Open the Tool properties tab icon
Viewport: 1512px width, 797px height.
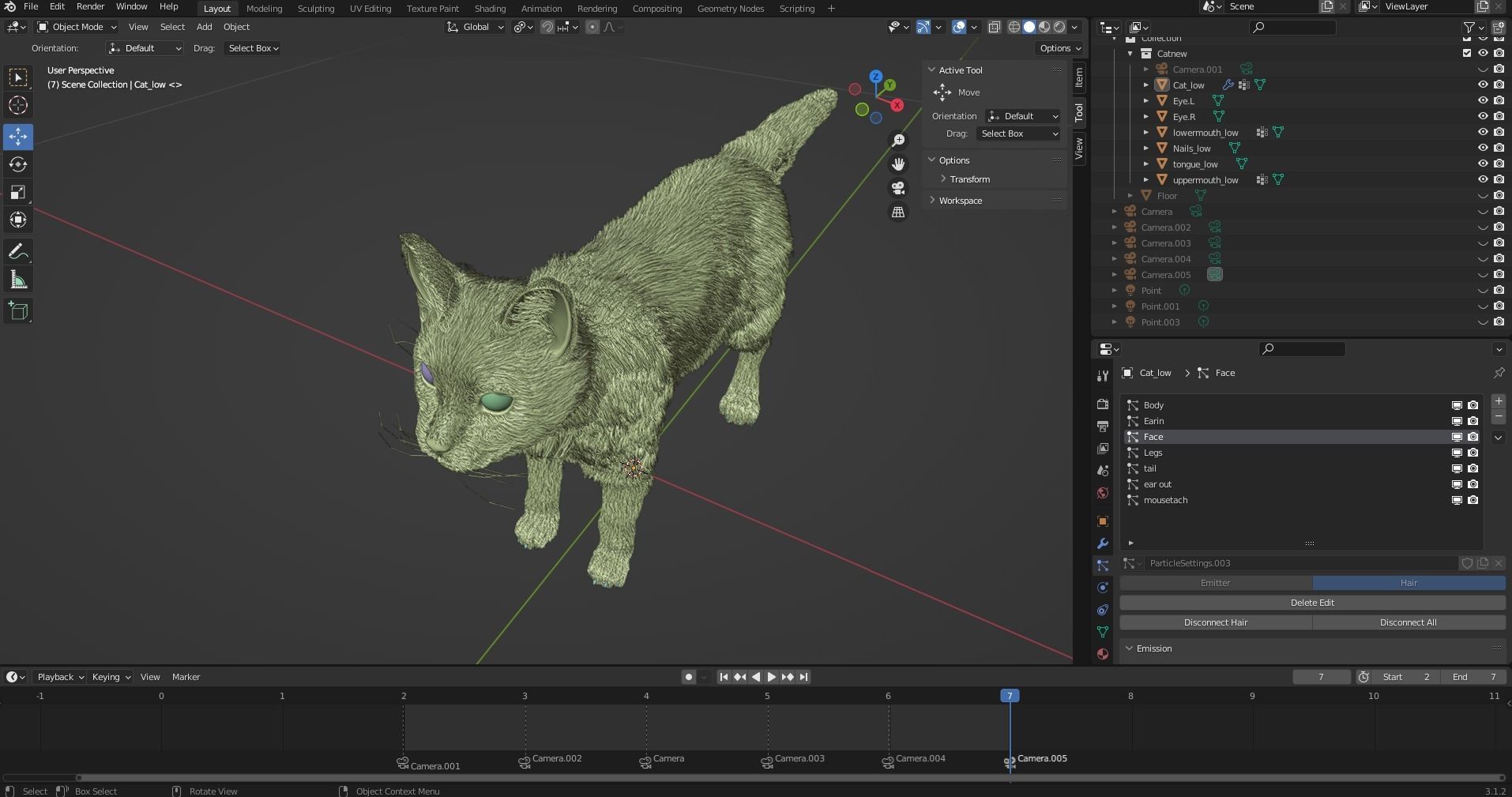pyautogui.click(x=1103, y=375)
